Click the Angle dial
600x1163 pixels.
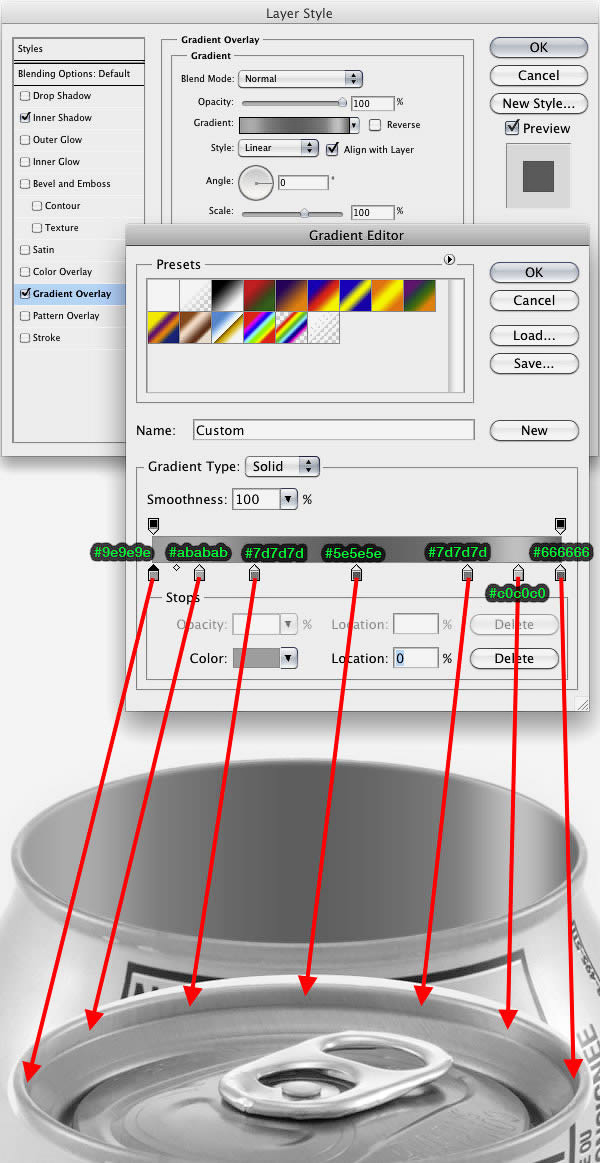point(256,181)
